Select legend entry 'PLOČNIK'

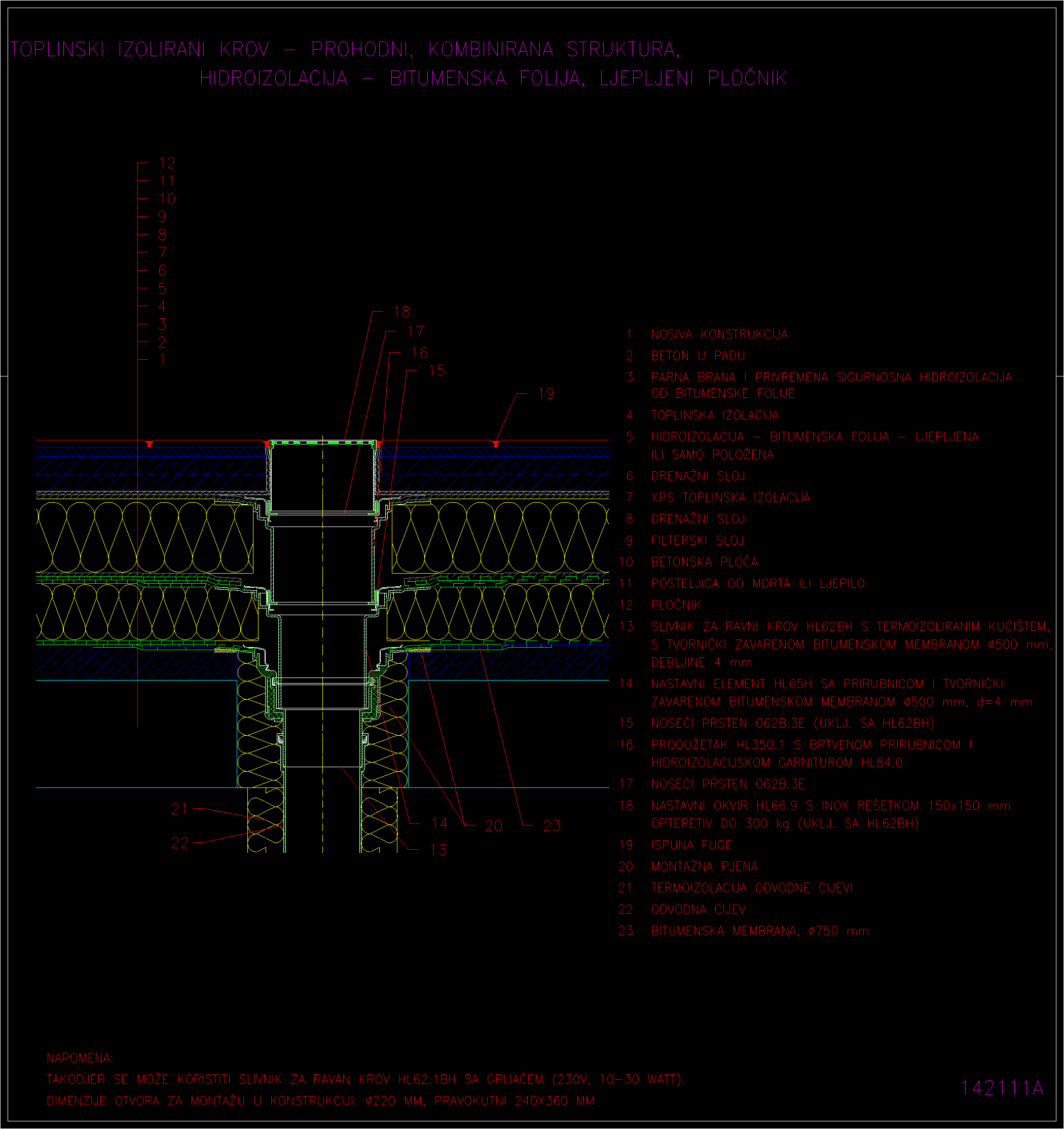(x=675, y=605)
